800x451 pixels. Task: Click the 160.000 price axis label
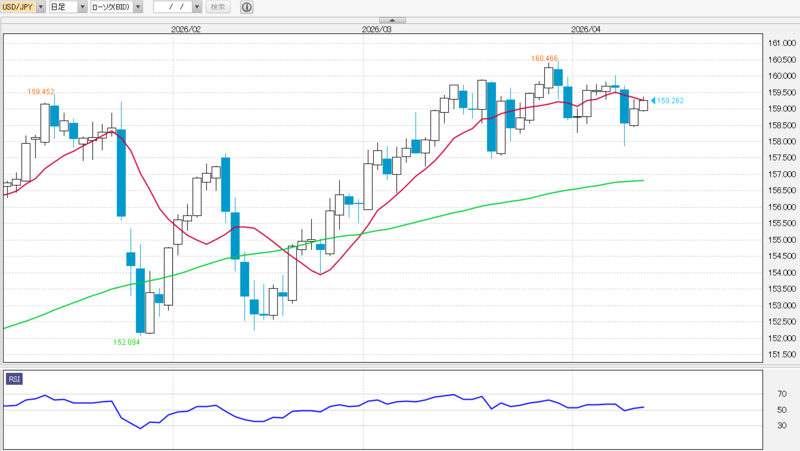click(x=782, y=76)
